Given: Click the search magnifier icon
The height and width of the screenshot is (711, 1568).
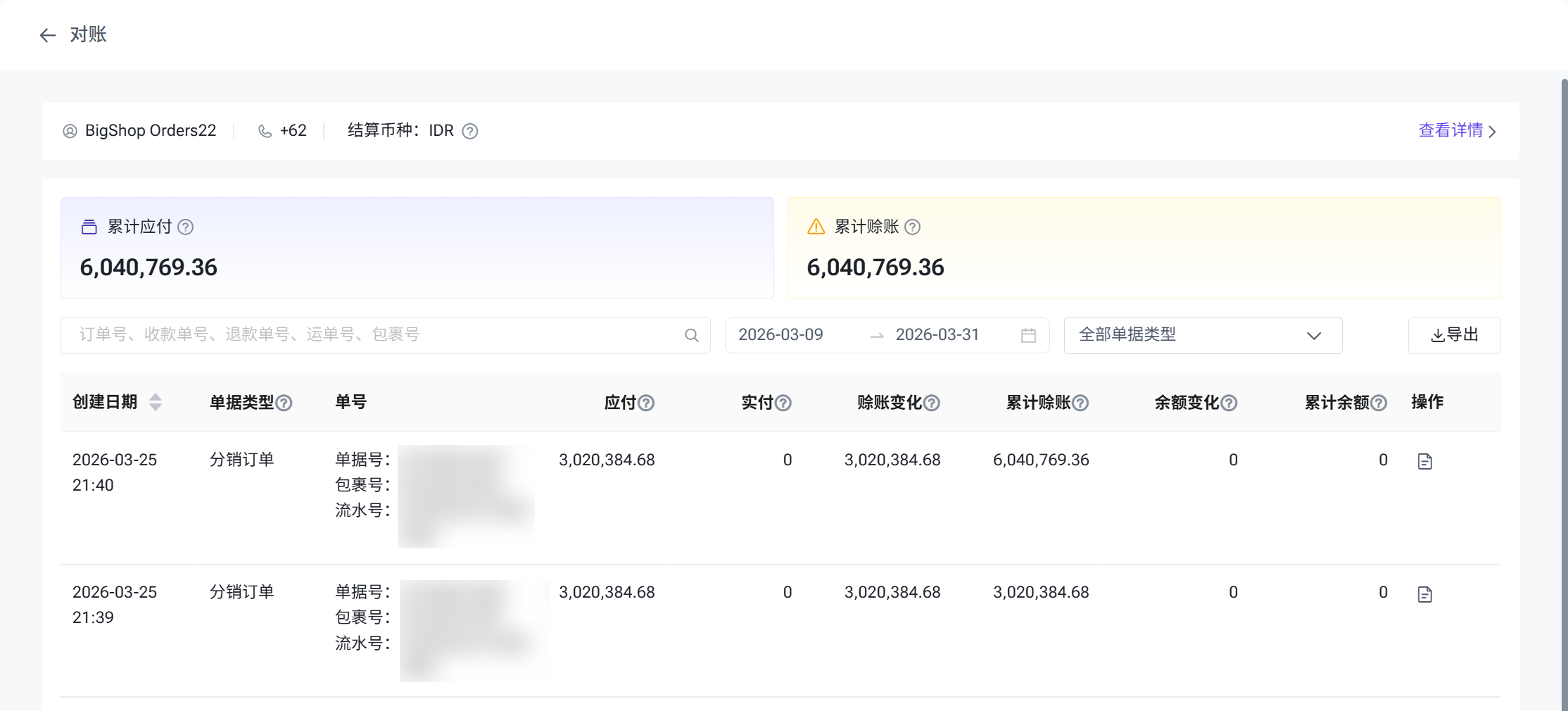Looking at the screenshot, I should (692, 336).
